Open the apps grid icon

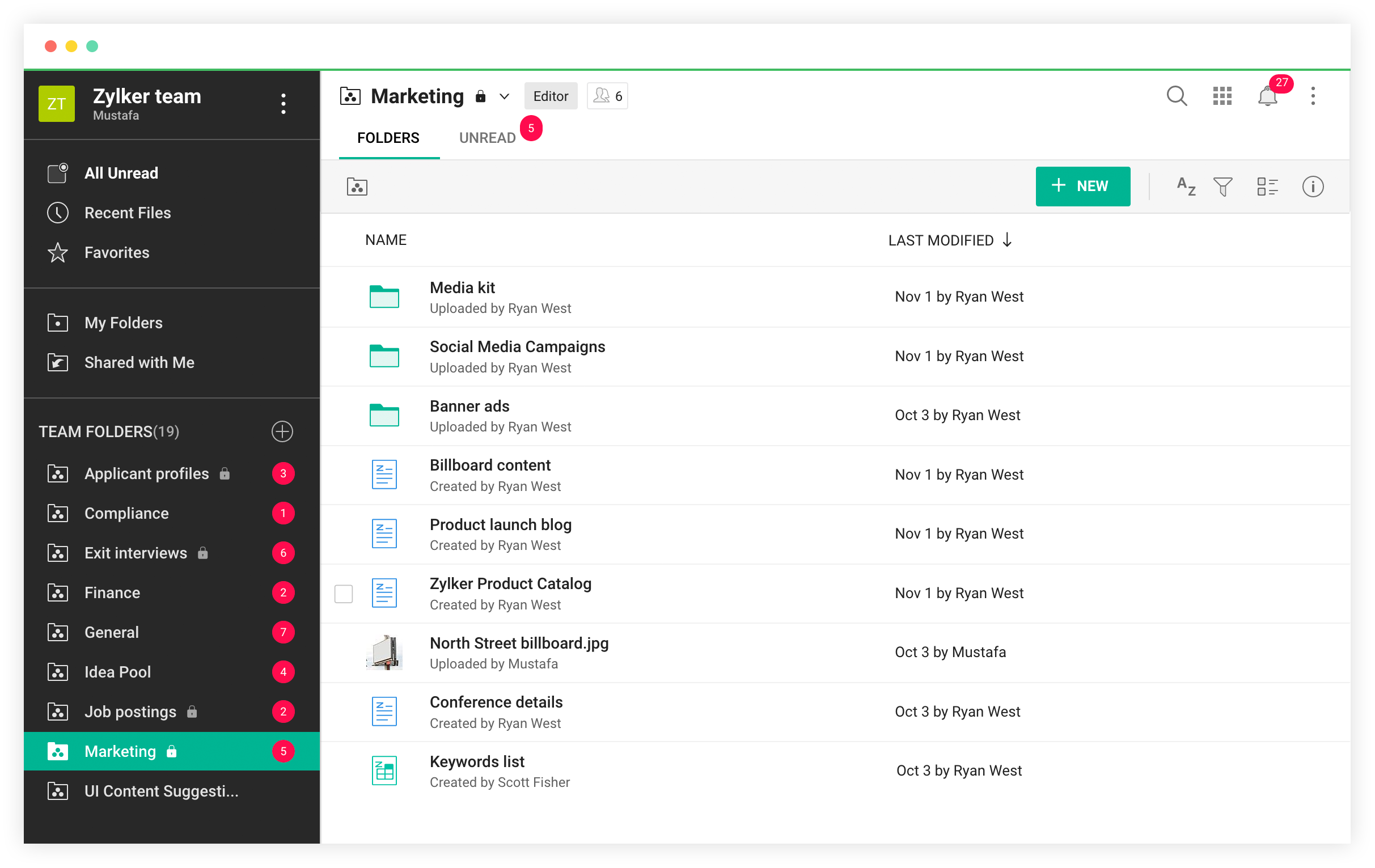click(x=1222, y=95)
